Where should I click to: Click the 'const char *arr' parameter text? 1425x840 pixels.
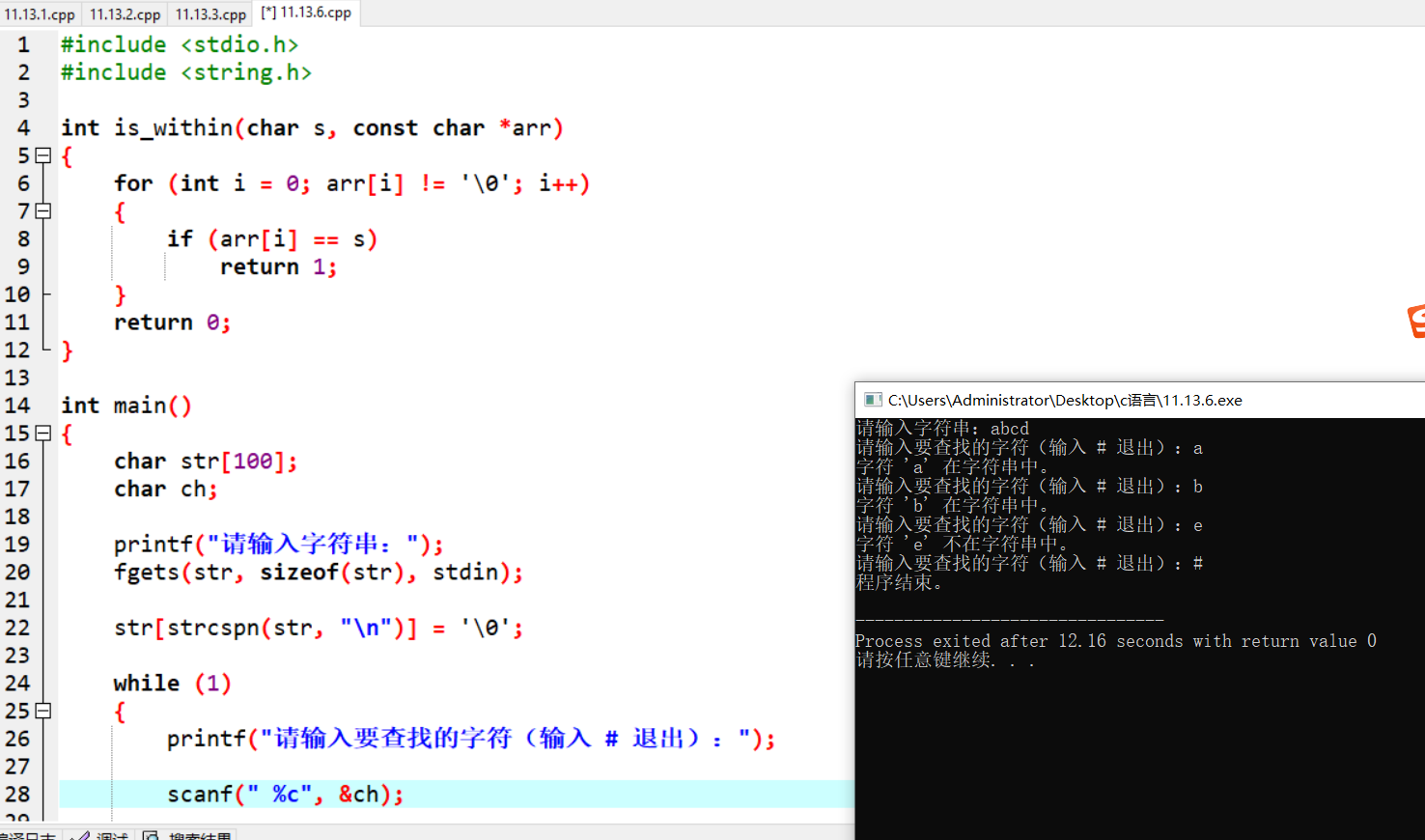(452, 127)
